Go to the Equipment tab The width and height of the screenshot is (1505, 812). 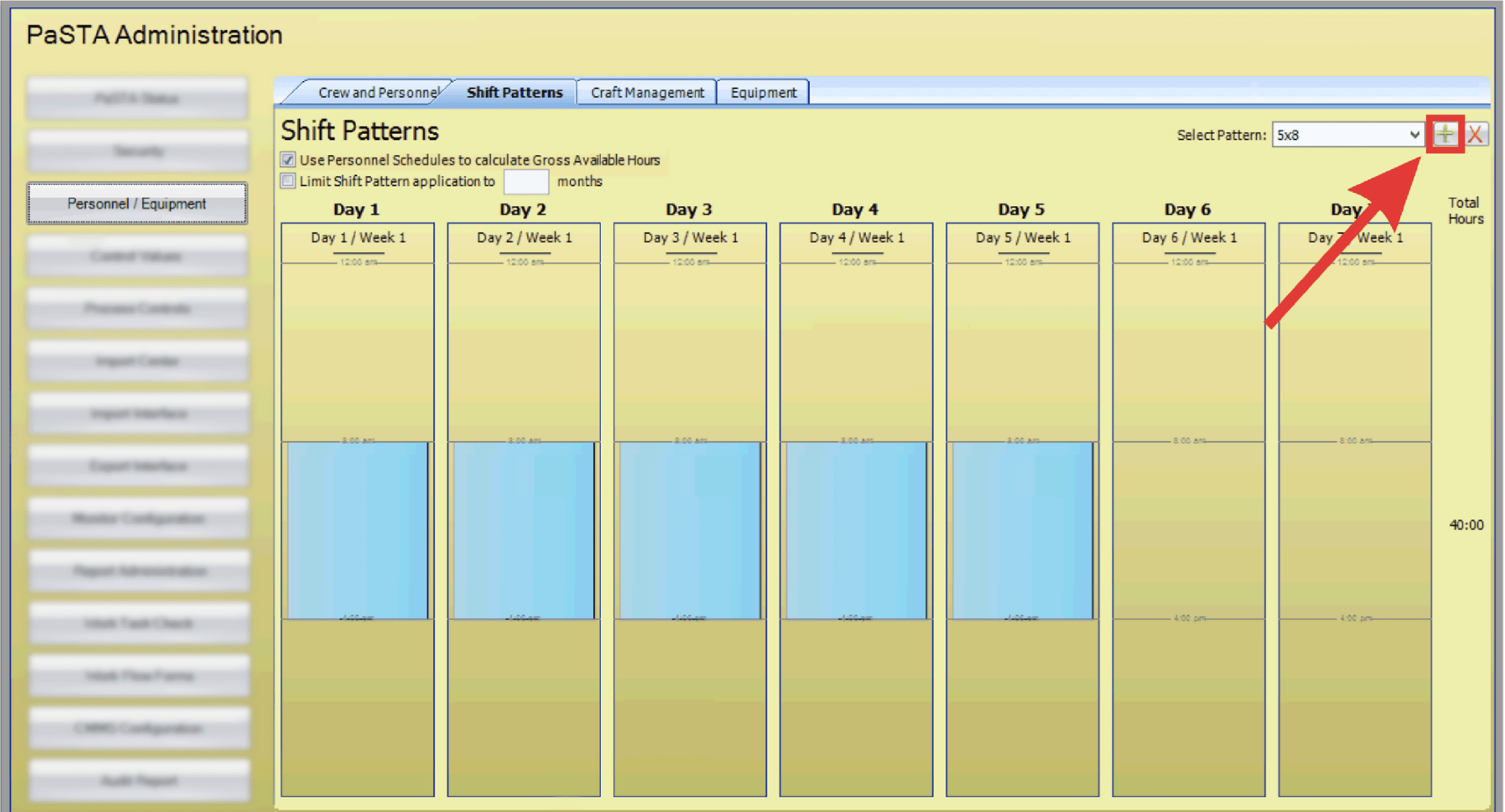click(763, 93)
